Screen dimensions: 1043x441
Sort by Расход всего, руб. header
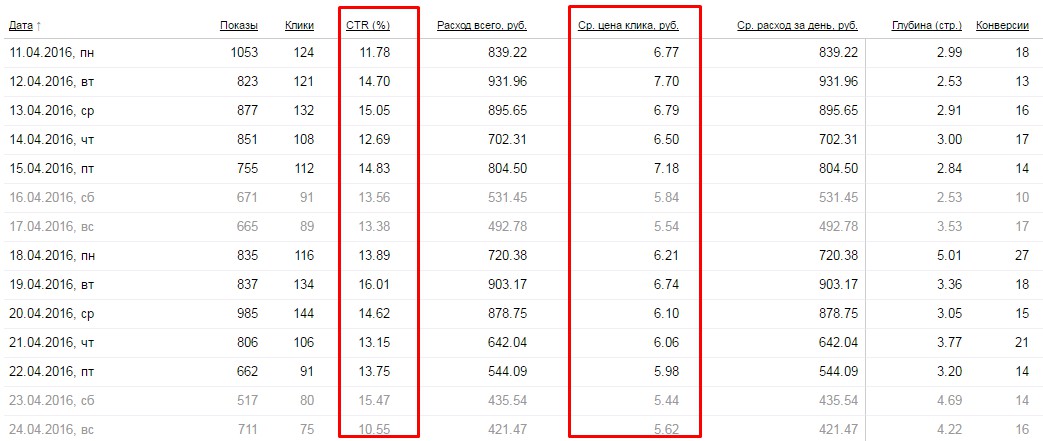(482, 26)
